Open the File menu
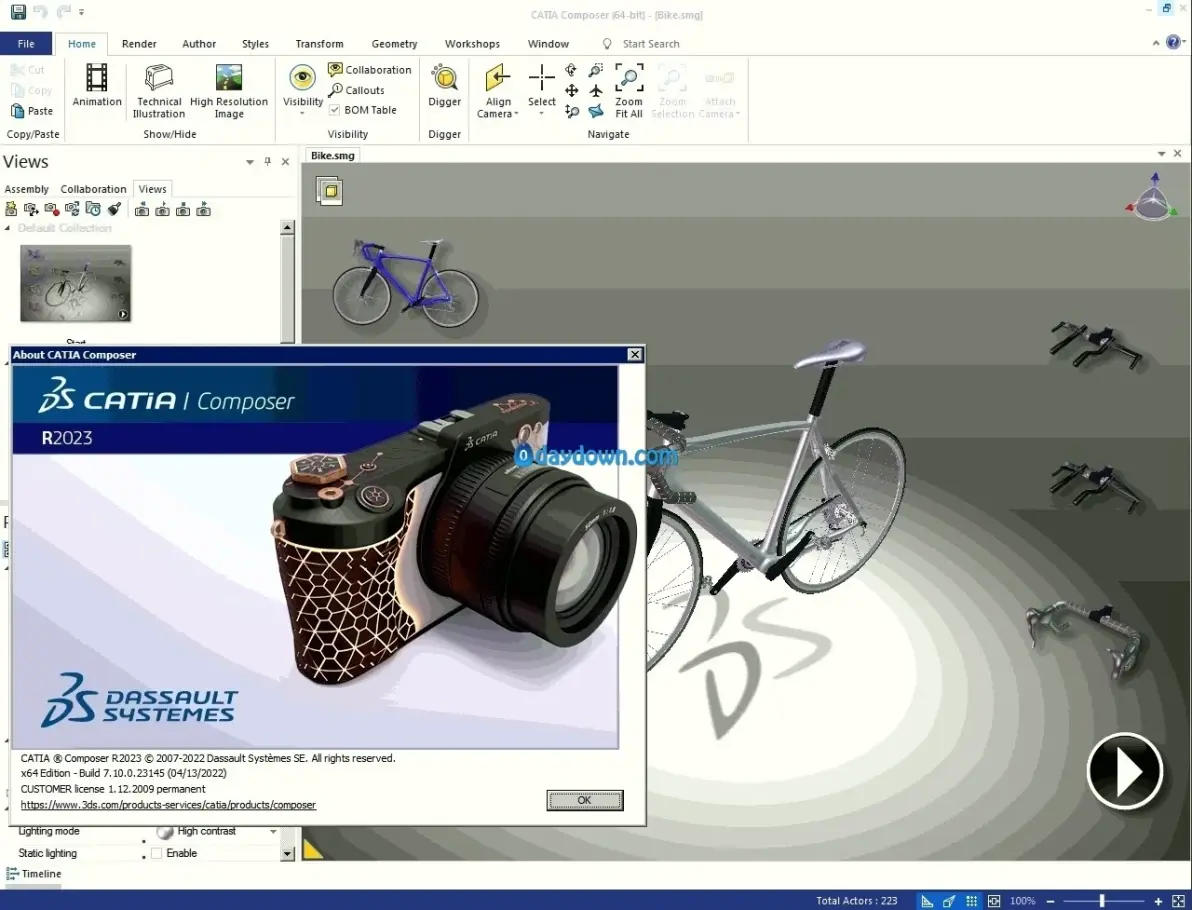The height and width of the screenshot is (910, 1192). click(26, 43)
